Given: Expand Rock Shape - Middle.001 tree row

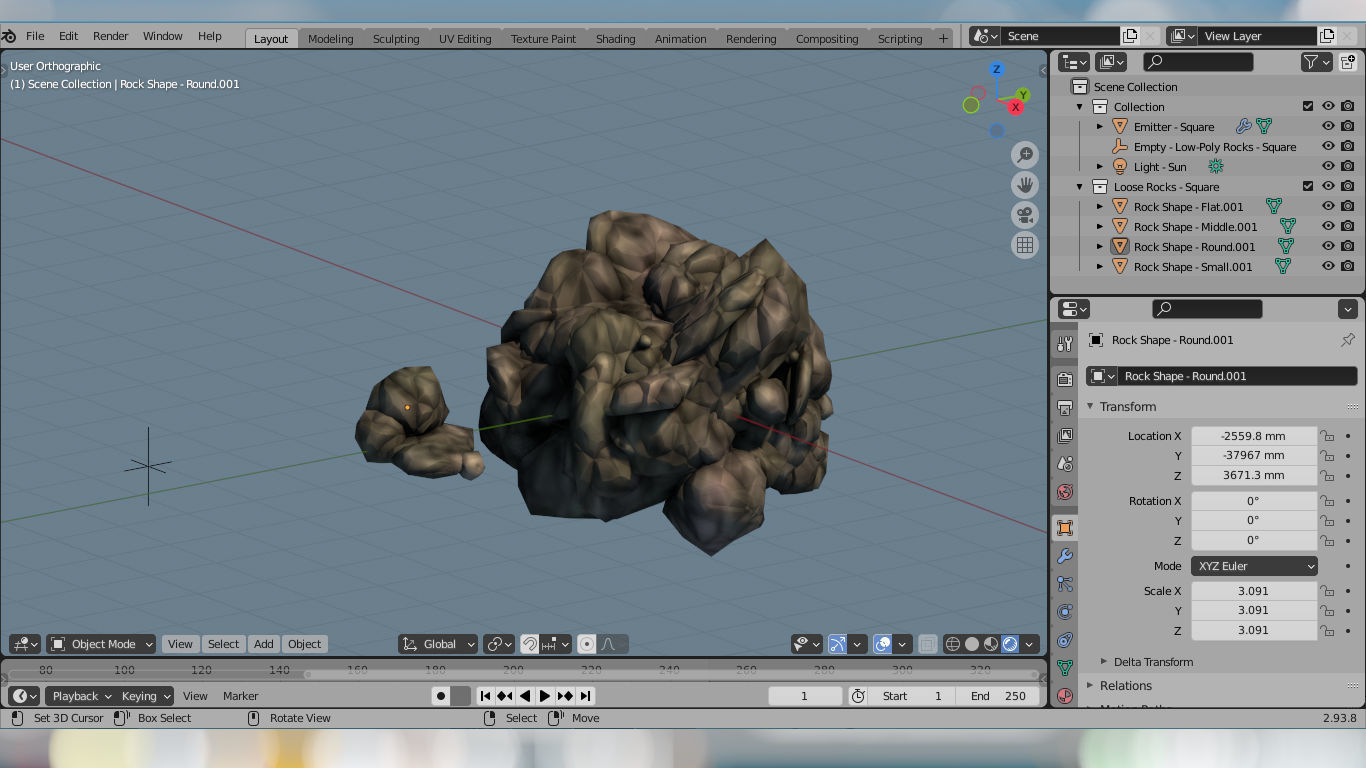Looking at the screenshot, I should [1100, 227].
